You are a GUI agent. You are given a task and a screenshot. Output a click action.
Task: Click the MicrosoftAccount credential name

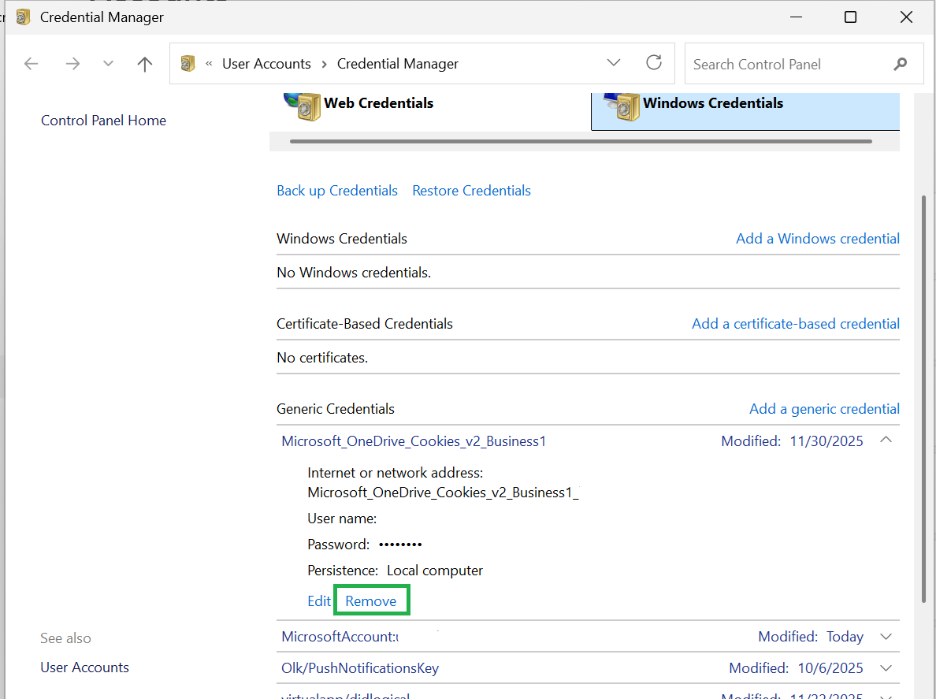click(x=340, y=637)
